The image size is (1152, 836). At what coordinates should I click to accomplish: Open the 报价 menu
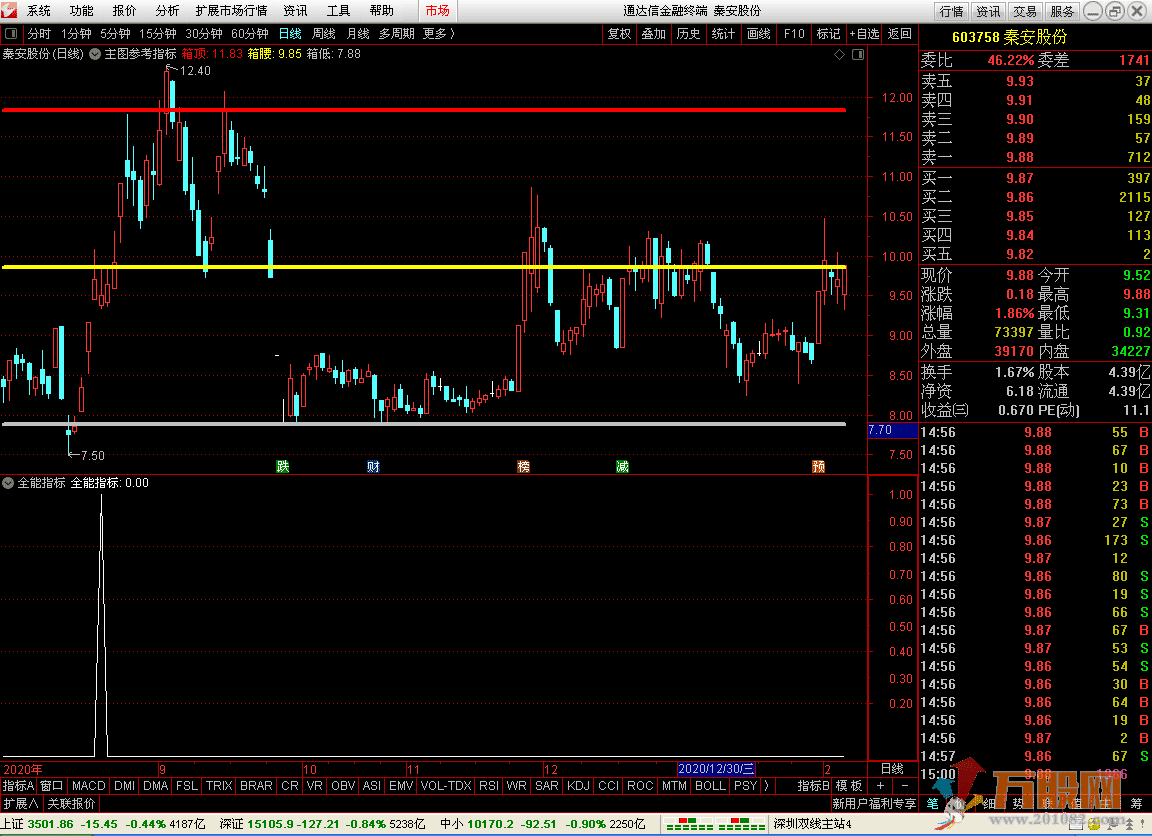pos(124,11)
